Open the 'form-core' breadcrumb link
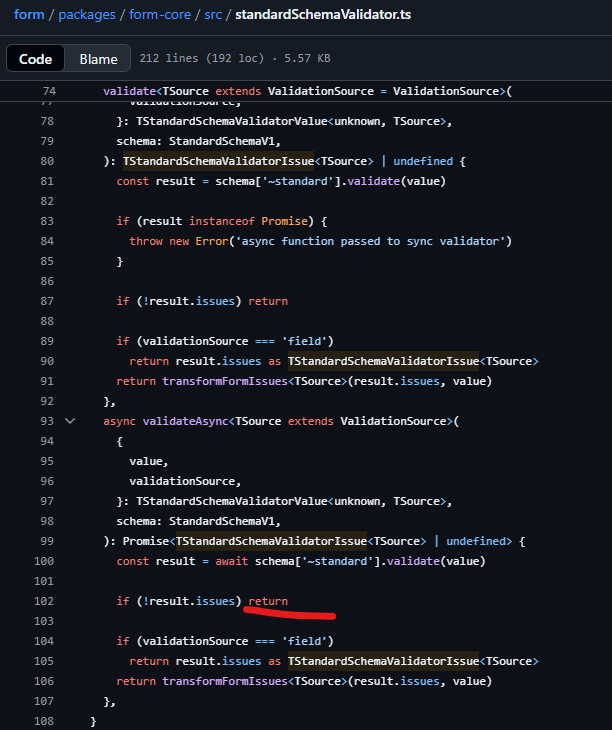 [x=160, y=14]
